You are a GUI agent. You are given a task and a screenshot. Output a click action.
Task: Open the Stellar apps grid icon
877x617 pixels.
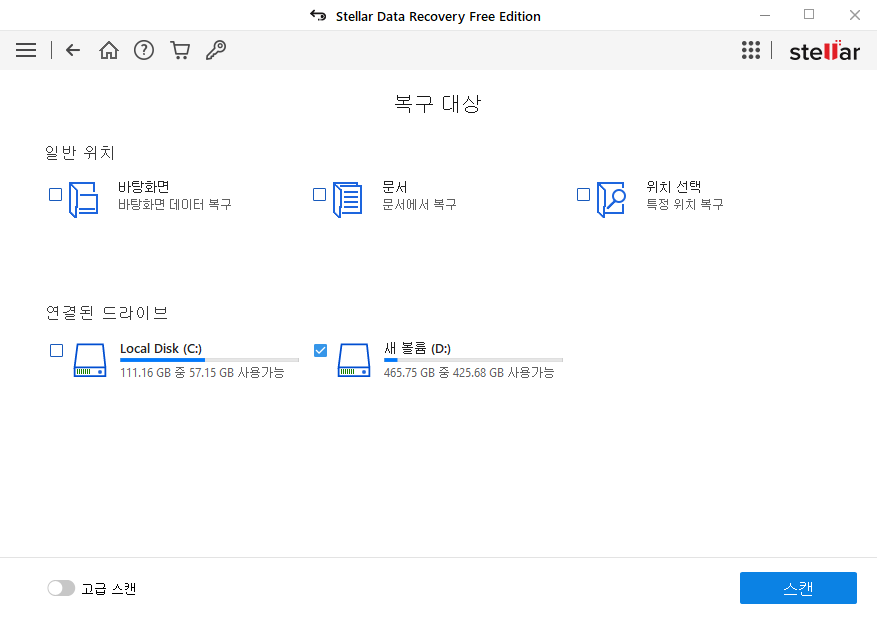click(751, 50)
